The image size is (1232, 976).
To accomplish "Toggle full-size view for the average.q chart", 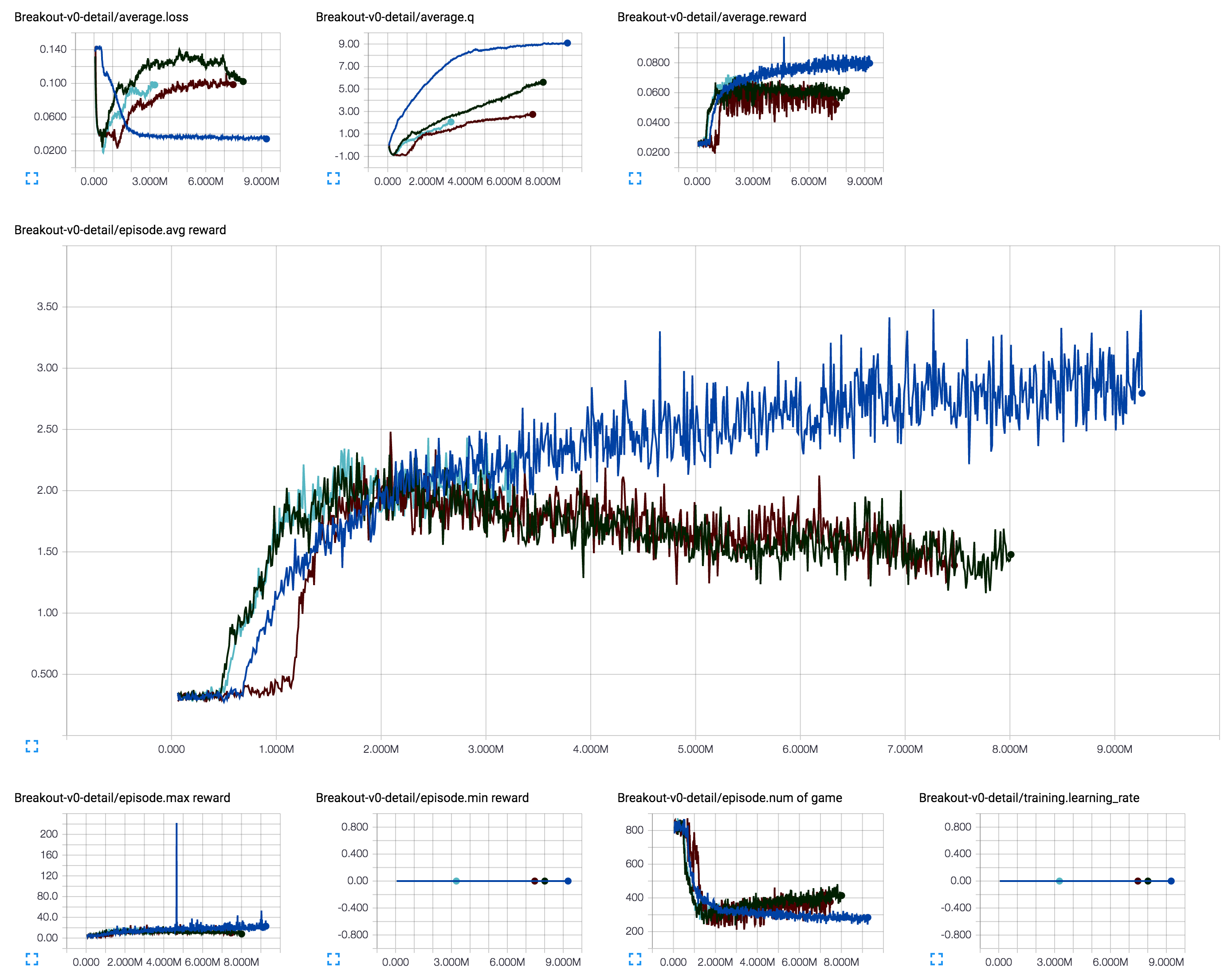I will click(334, 178).
